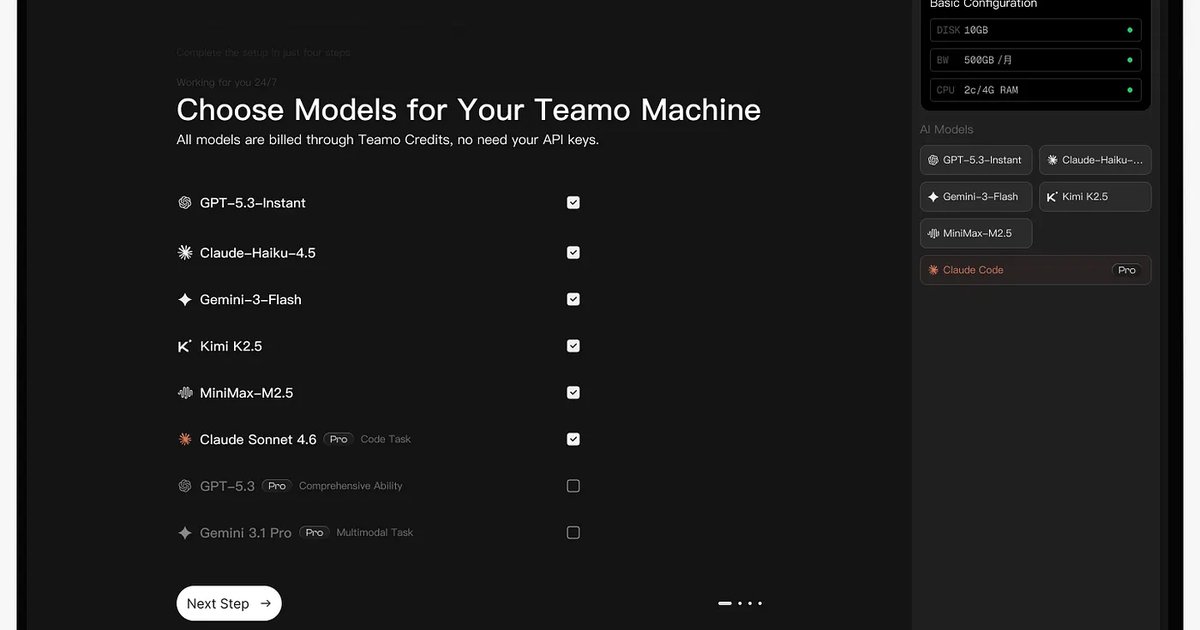Click the GPT-5.3-Instant chip under AI Models
This screenshot has height=630, width=1200.
pos(976,159)
